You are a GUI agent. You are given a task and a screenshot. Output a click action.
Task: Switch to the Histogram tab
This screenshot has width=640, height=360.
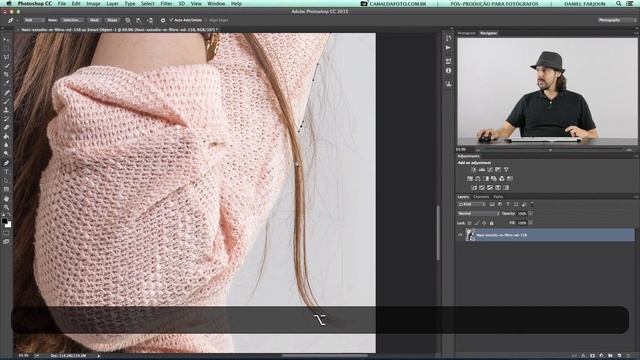tap(467, 33)
